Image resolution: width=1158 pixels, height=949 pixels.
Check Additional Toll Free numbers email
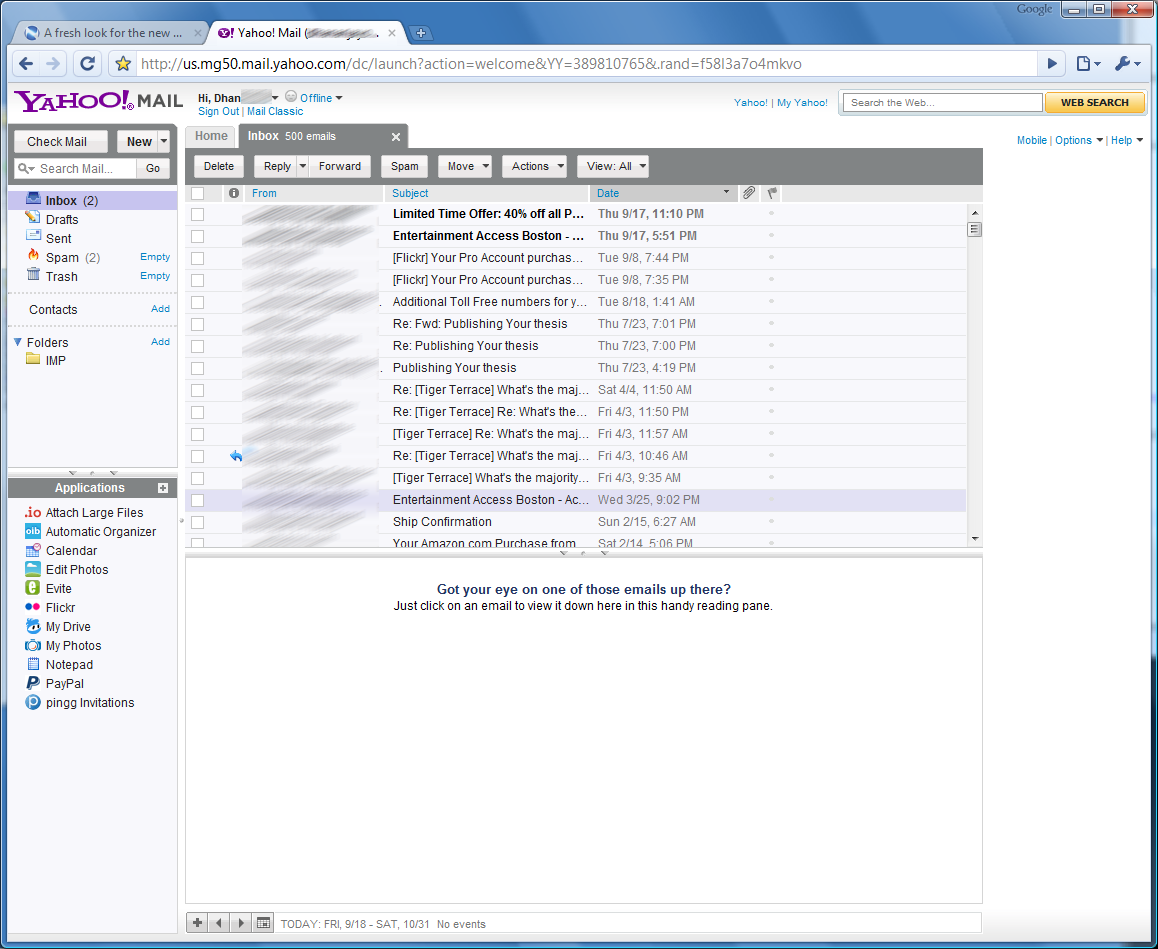(197, 302)
